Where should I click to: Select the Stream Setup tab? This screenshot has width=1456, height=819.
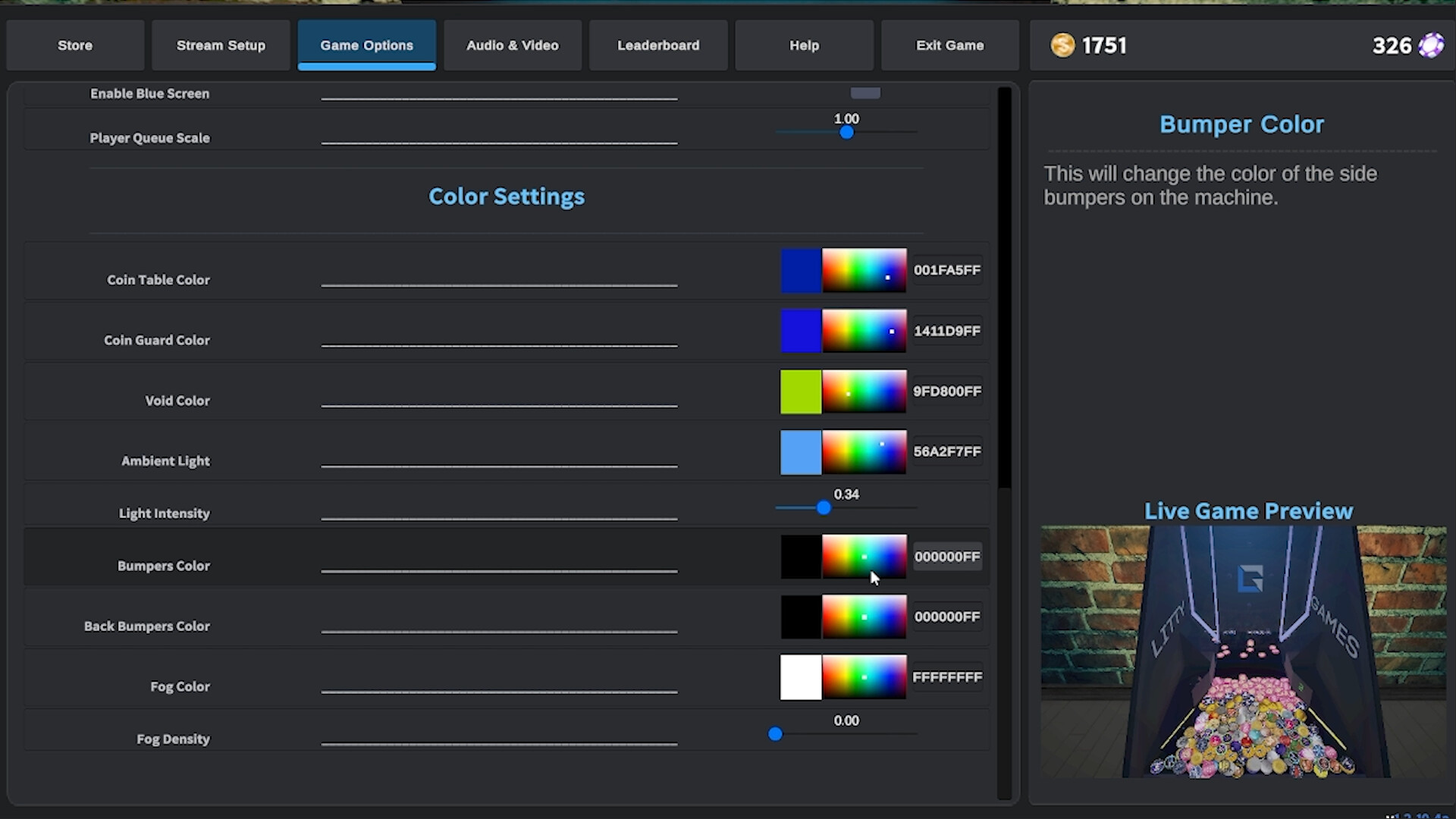point(221,45)
